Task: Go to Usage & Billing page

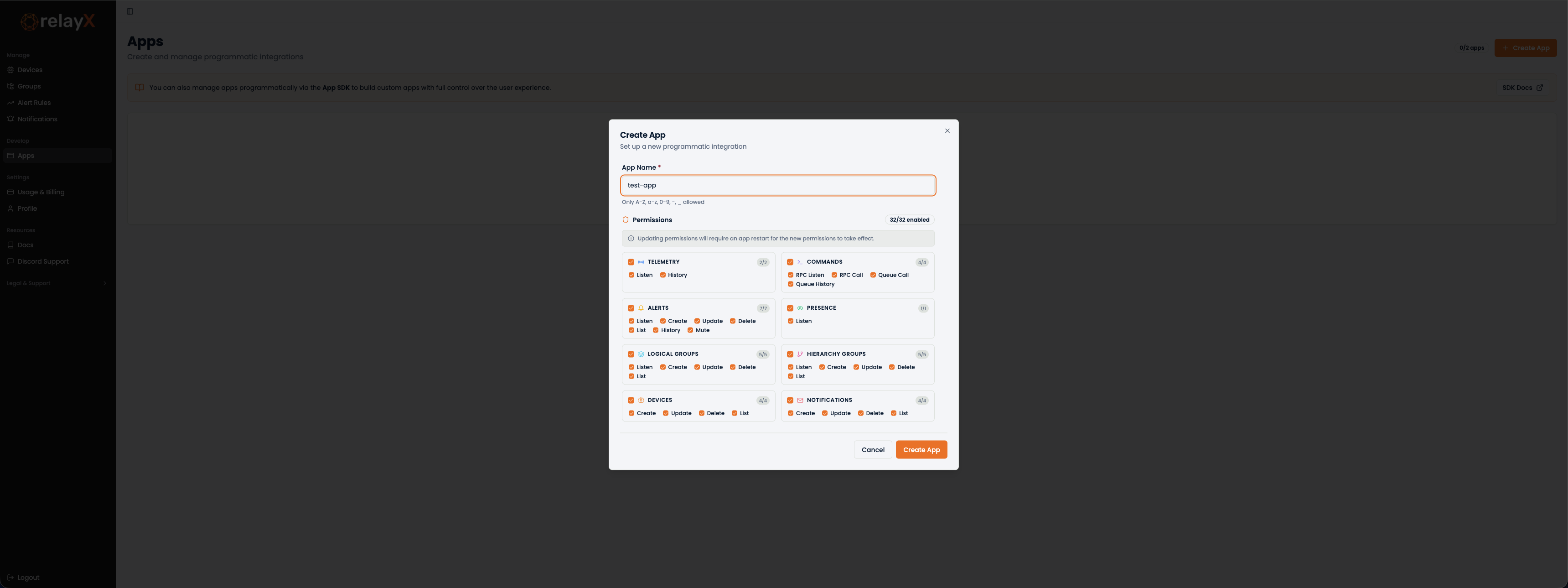Action: click(41, 193)
